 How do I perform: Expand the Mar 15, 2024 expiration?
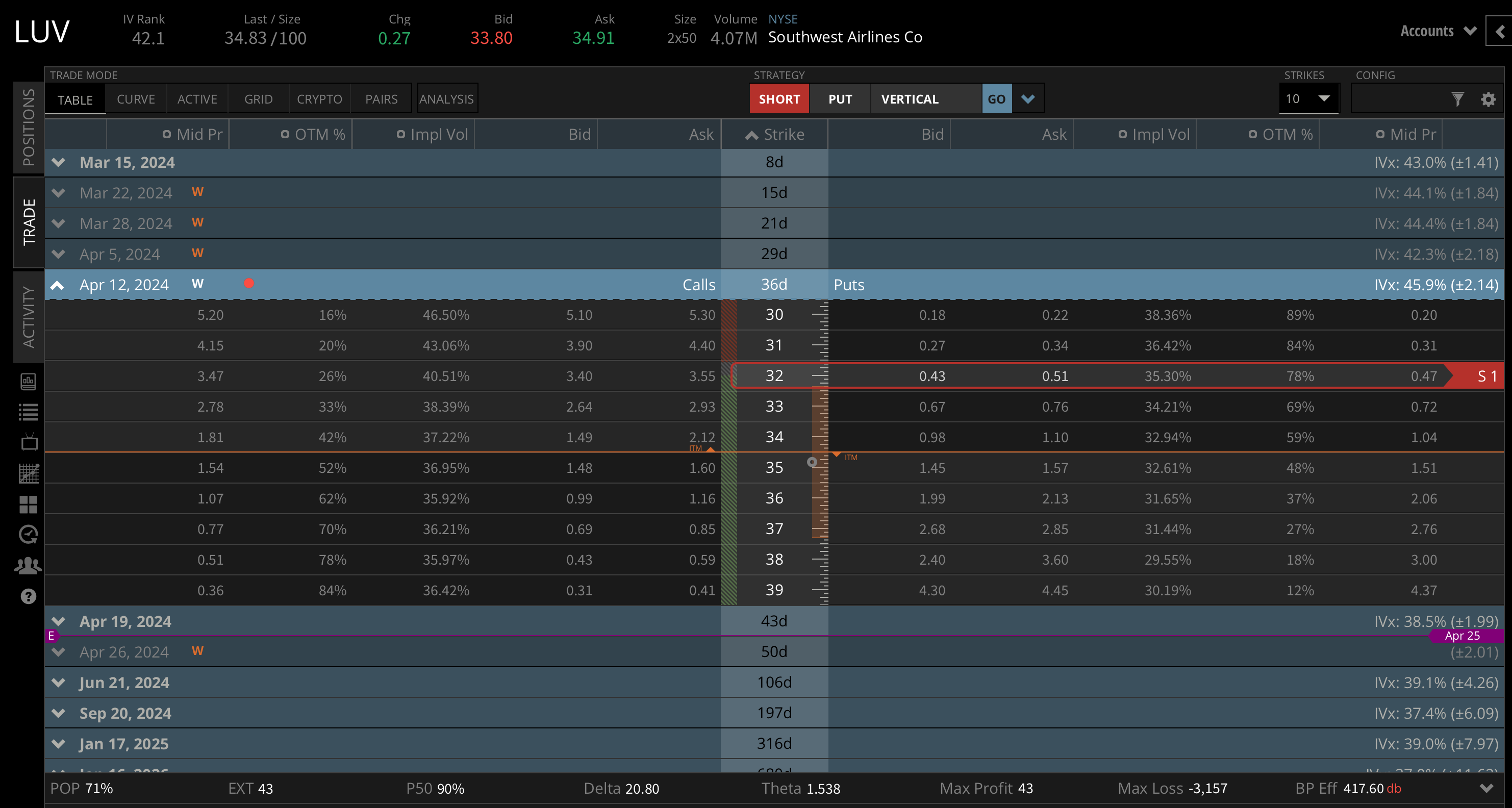pyautogui.click(x=58, y=163)
